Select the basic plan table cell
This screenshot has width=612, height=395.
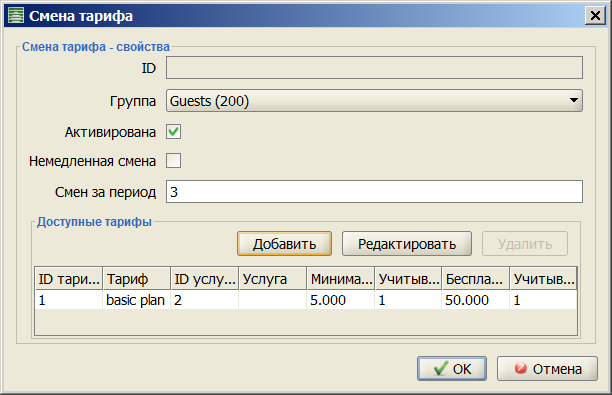pos(137,300)
